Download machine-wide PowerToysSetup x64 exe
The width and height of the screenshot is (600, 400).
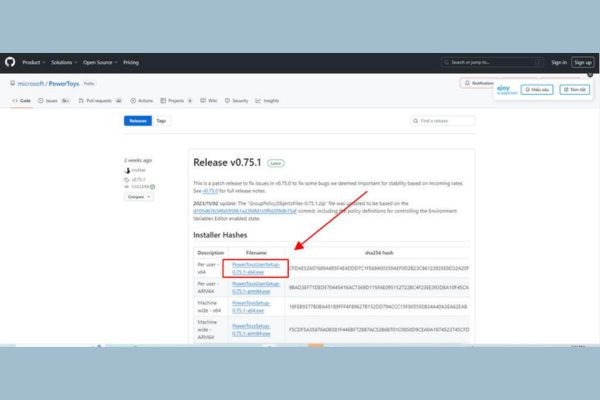pos(251,307)
